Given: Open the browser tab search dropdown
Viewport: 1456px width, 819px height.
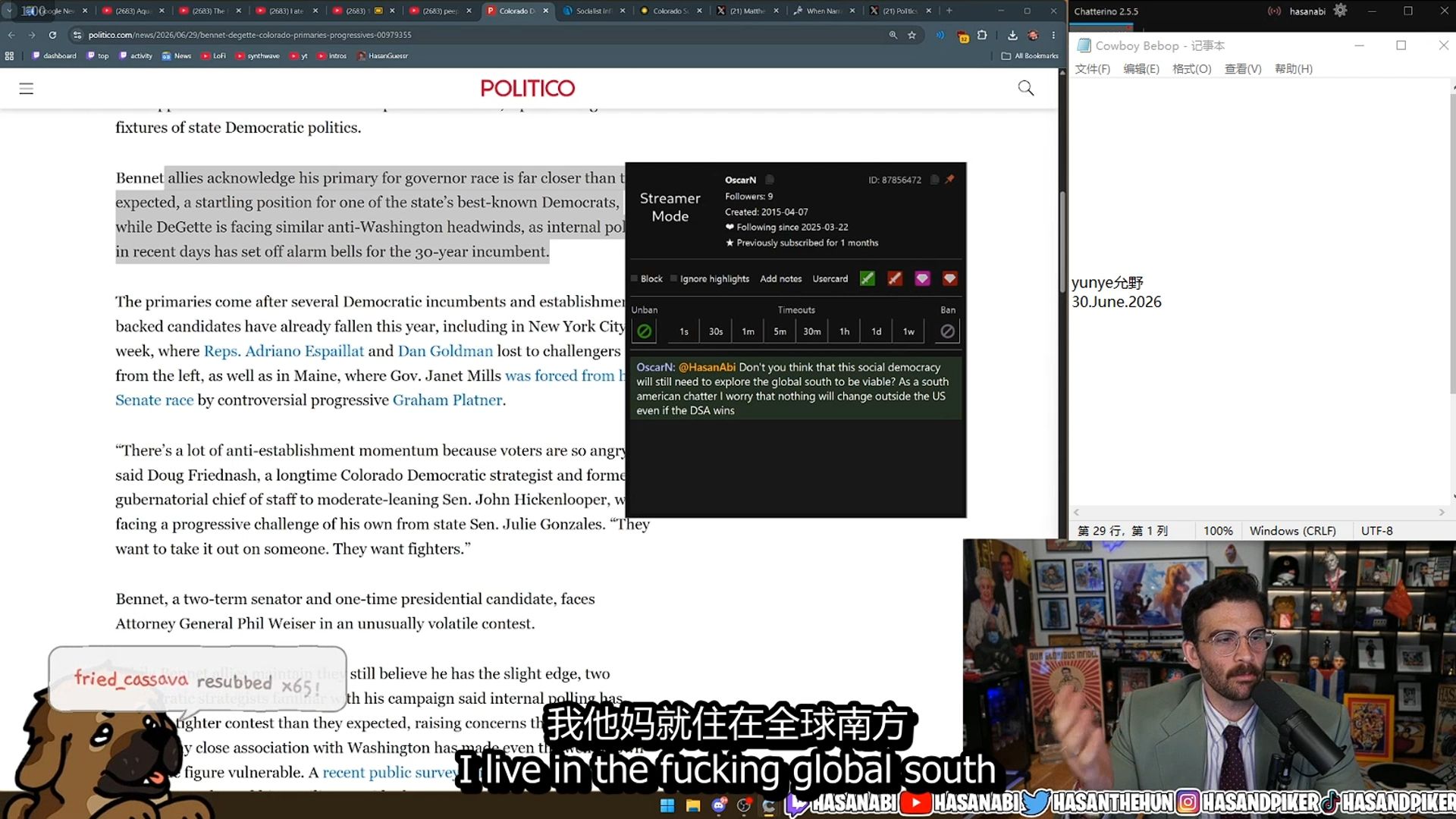Looking at the screenshot, I should [x=9, y=11].
